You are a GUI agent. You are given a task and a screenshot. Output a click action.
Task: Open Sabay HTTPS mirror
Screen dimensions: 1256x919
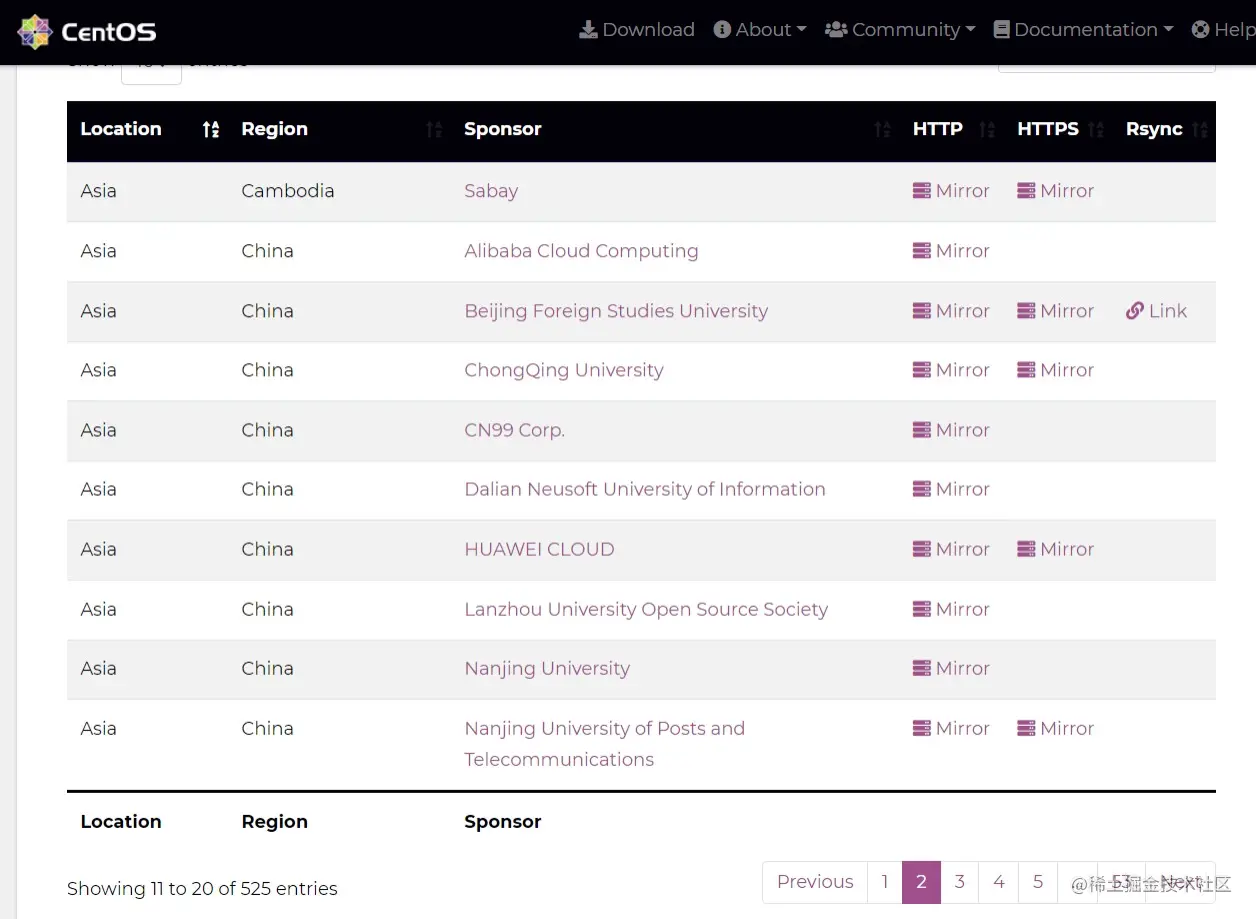tap(1055, 191)
